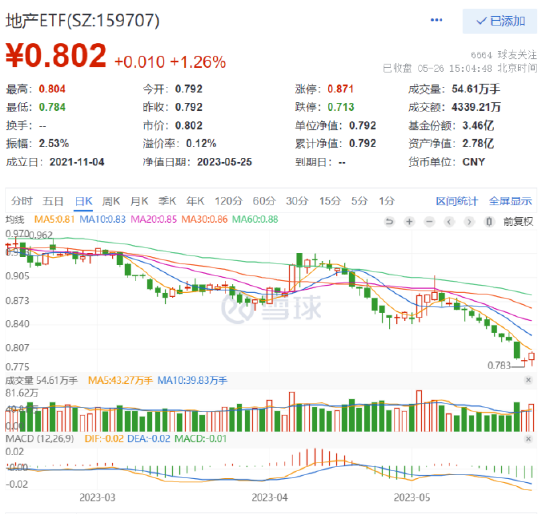Open the 区间统计 range statistics link
Screen dimensions: 550x515
pos(457,201)
